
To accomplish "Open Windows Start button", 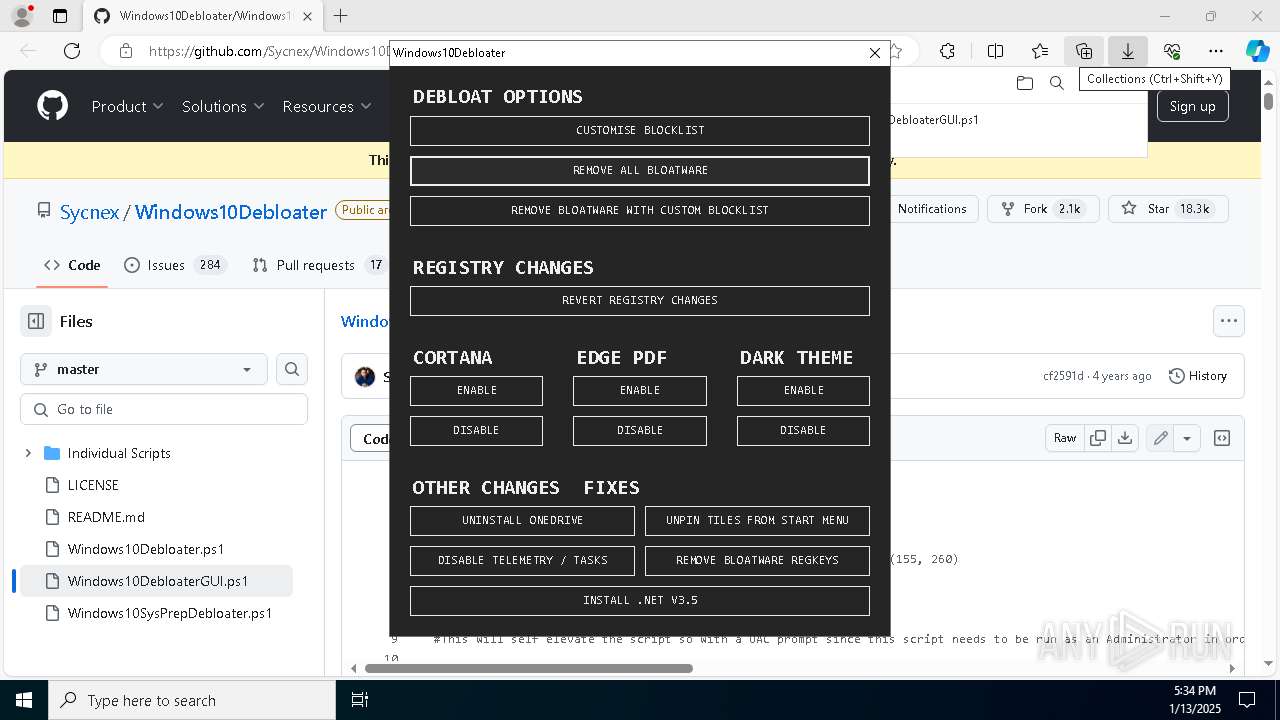I will 24,700.
